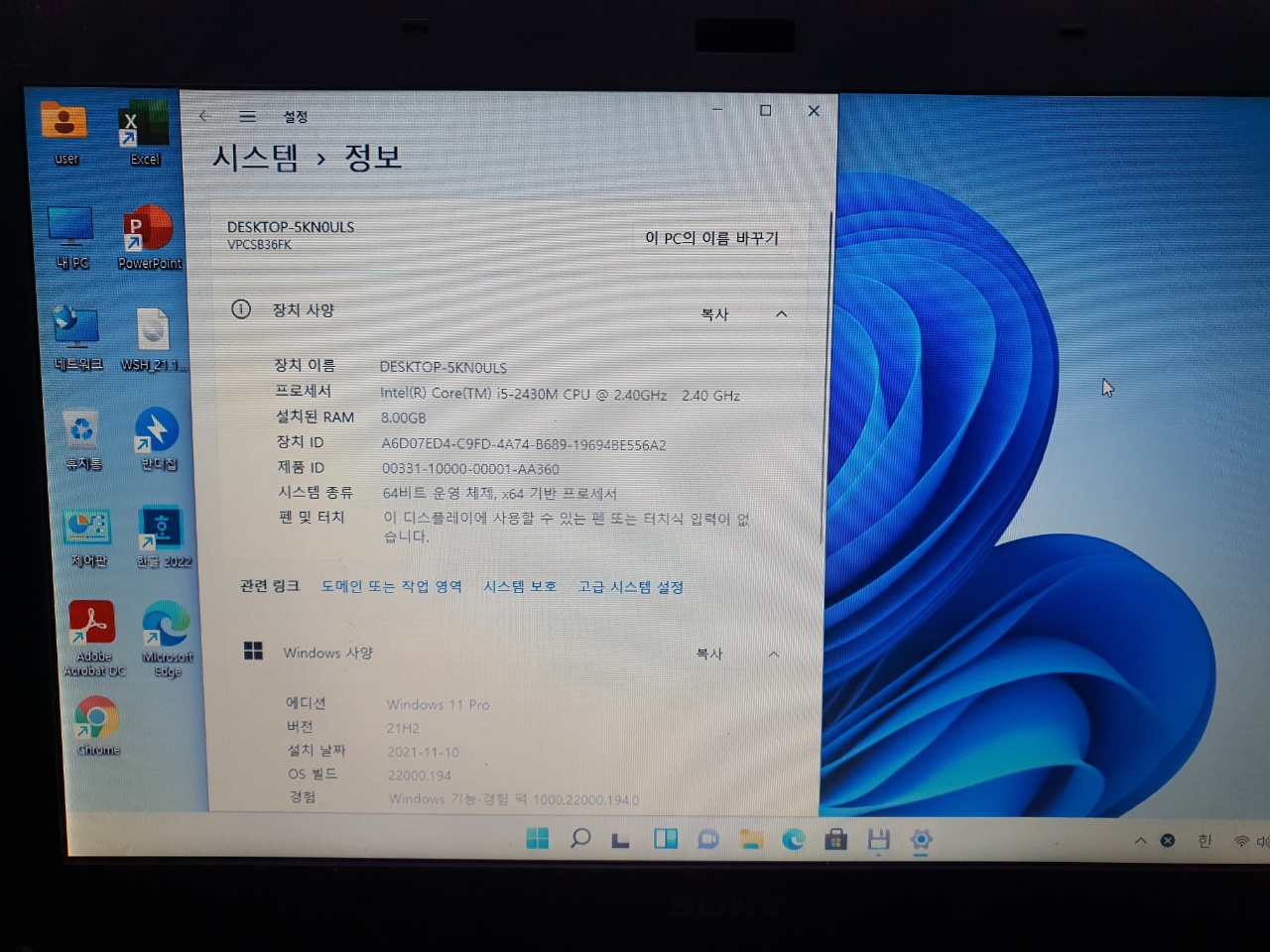
Task: Open the 한글 2022 desktop shortcut
Action: click(x=163, y=537)
